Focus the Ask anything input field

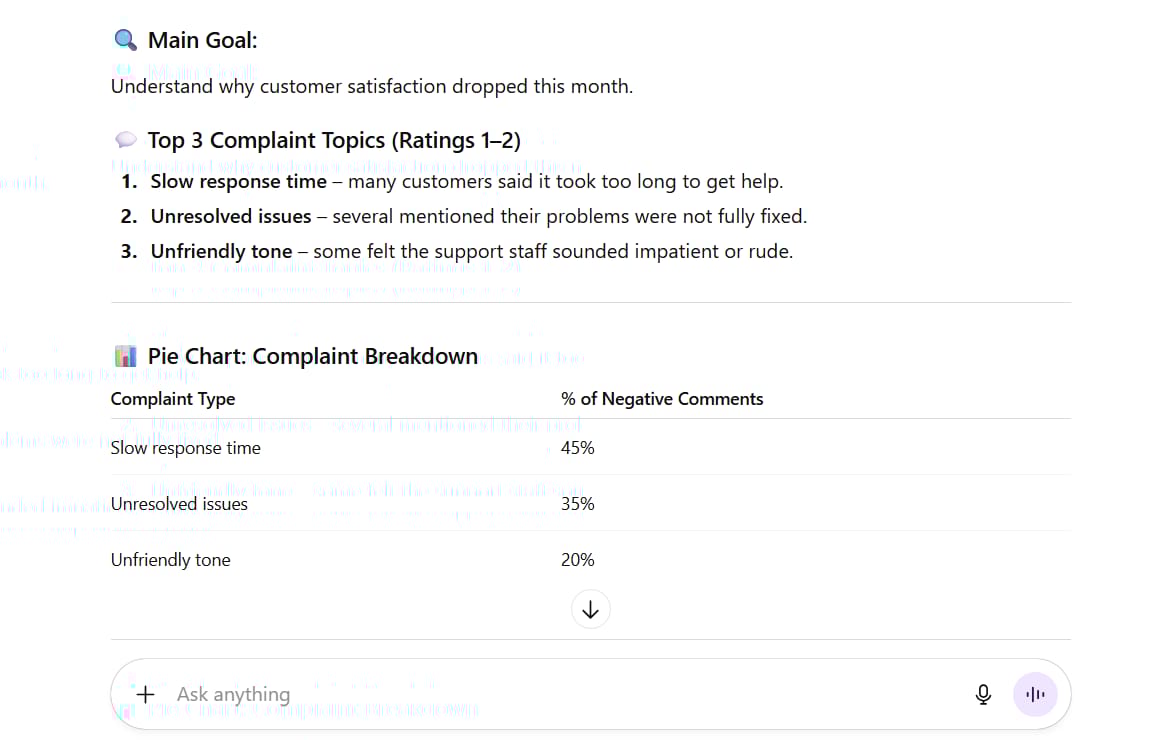coord(556,694)
